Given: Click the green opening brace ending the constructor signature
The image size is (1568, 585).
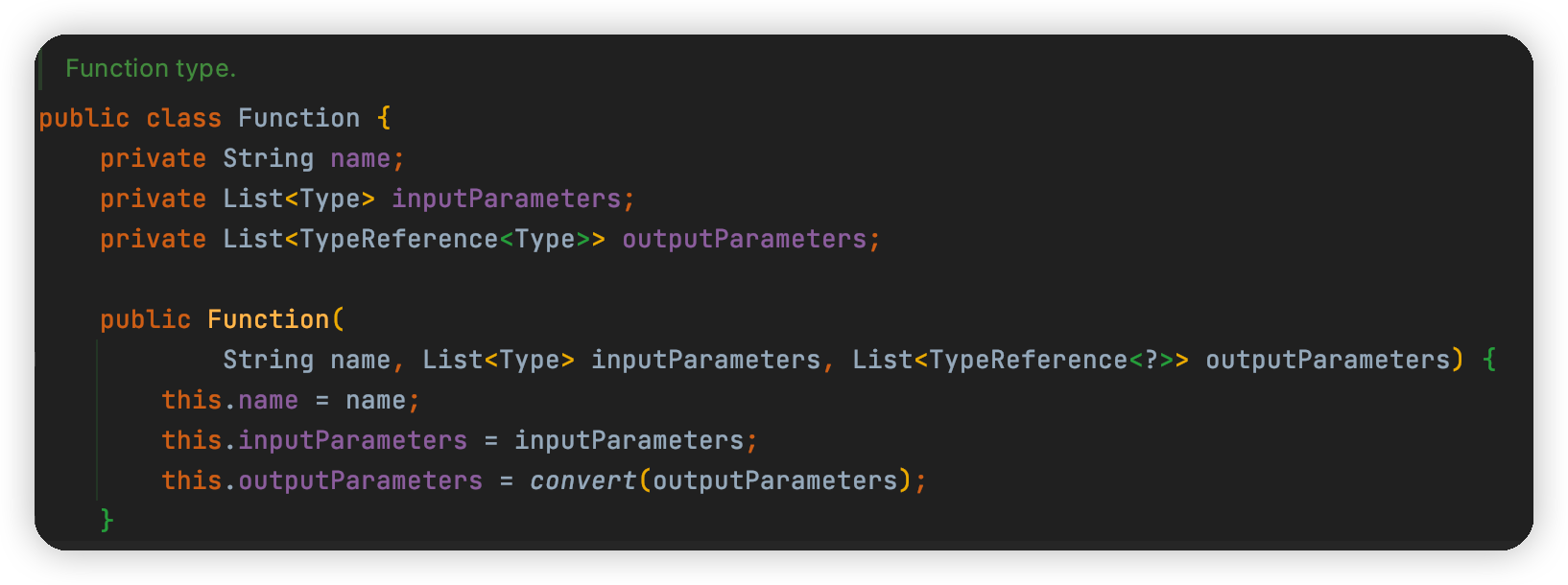Looking at the screenshot, I should (x=1489, y=360).
